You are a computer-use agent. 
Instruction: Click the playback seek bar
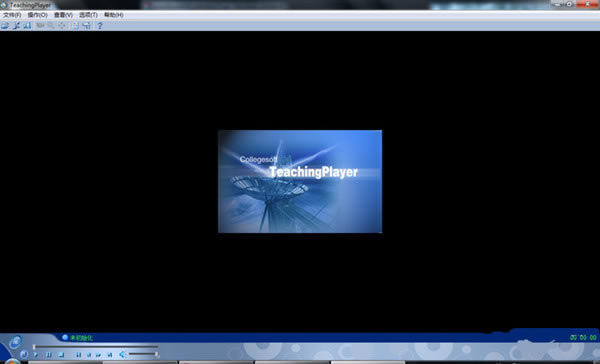point(96,347)
